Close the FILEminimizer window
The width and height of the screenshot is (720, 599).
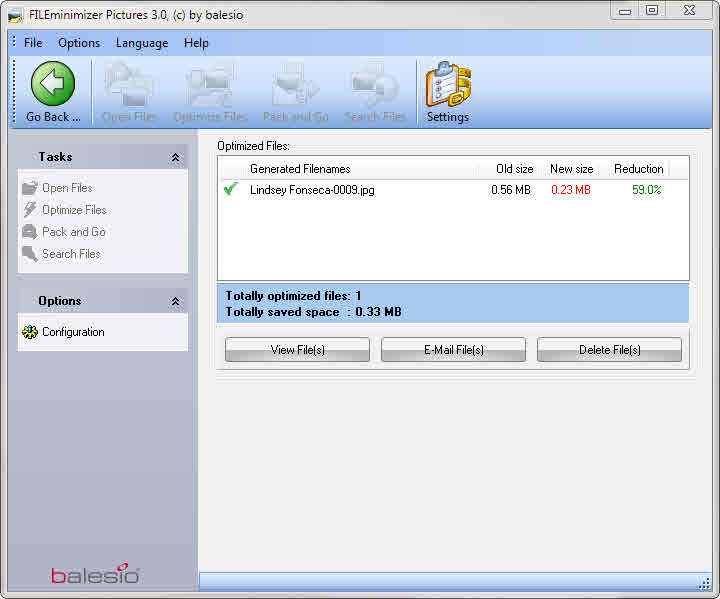689,10
